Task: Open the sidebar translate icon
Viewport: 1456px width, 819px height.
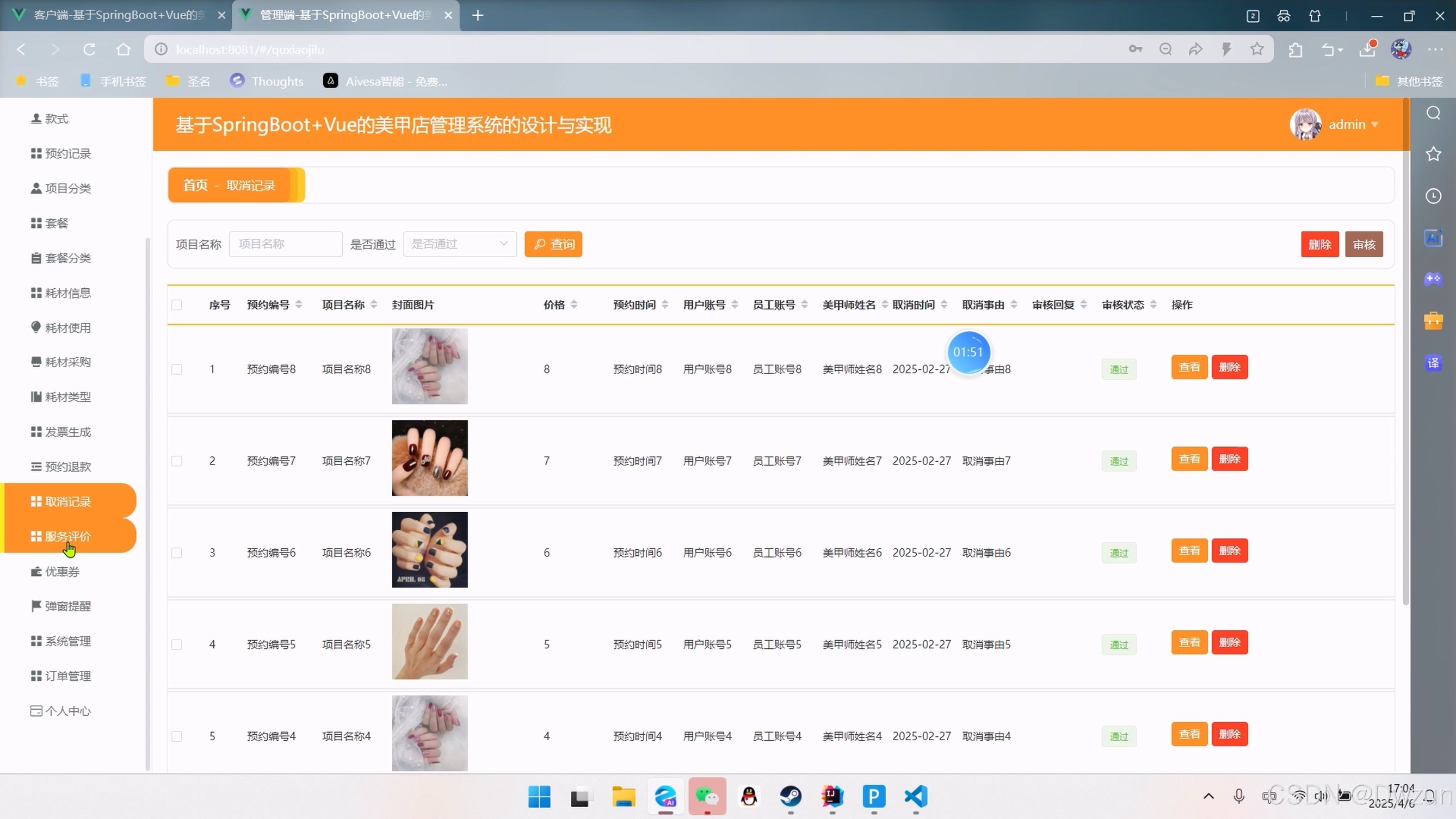Action: (1433, 363)
